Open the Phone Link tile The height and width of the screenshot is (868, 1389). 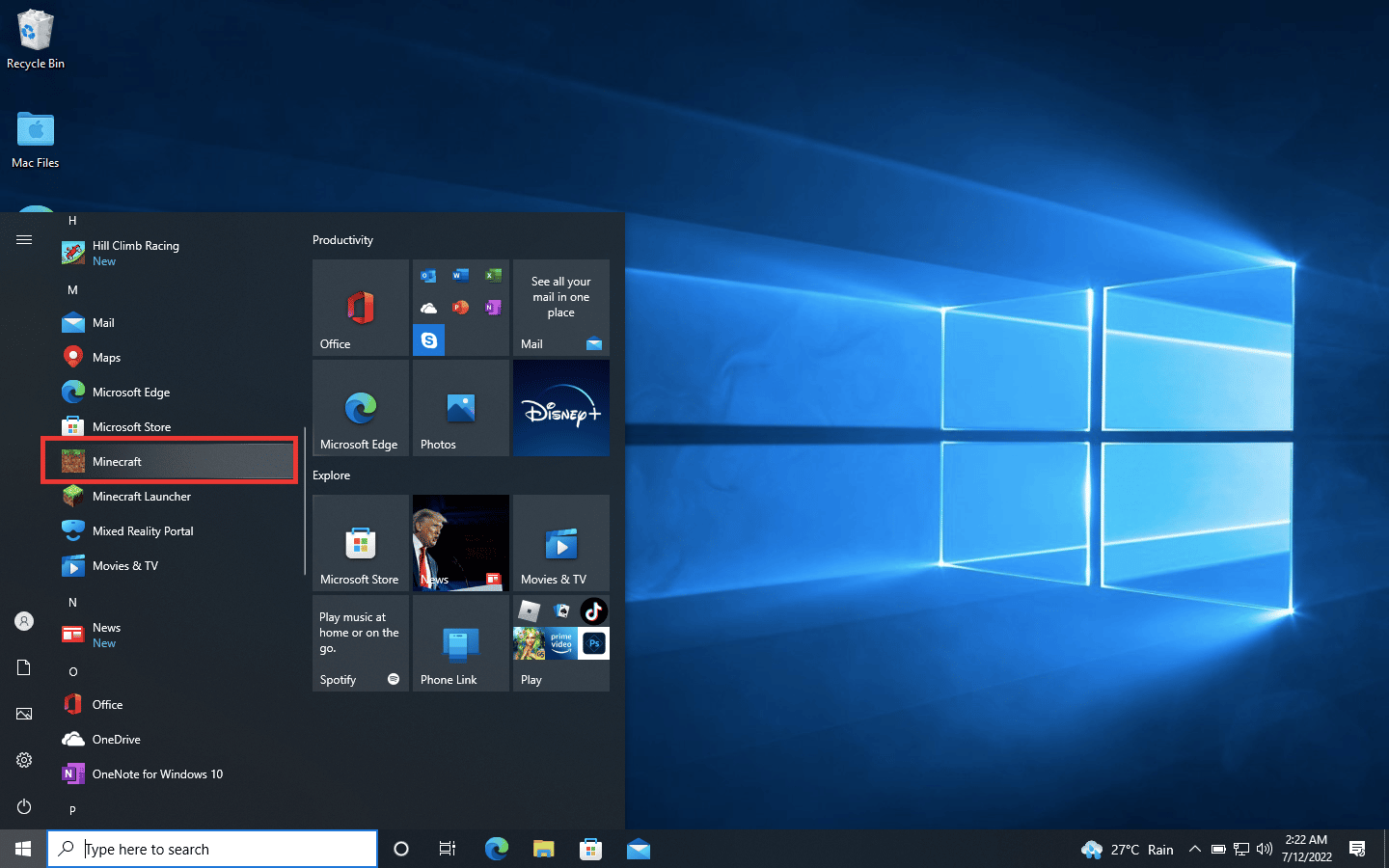click(x=461, y=643)
